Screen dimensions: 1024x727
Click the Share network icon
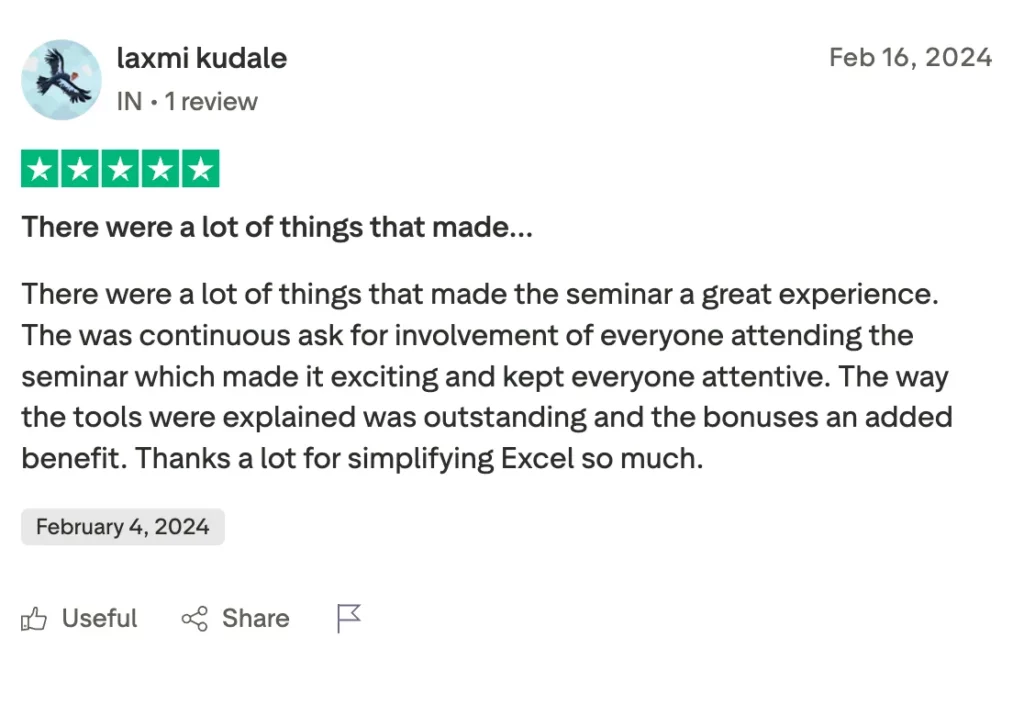194,620
